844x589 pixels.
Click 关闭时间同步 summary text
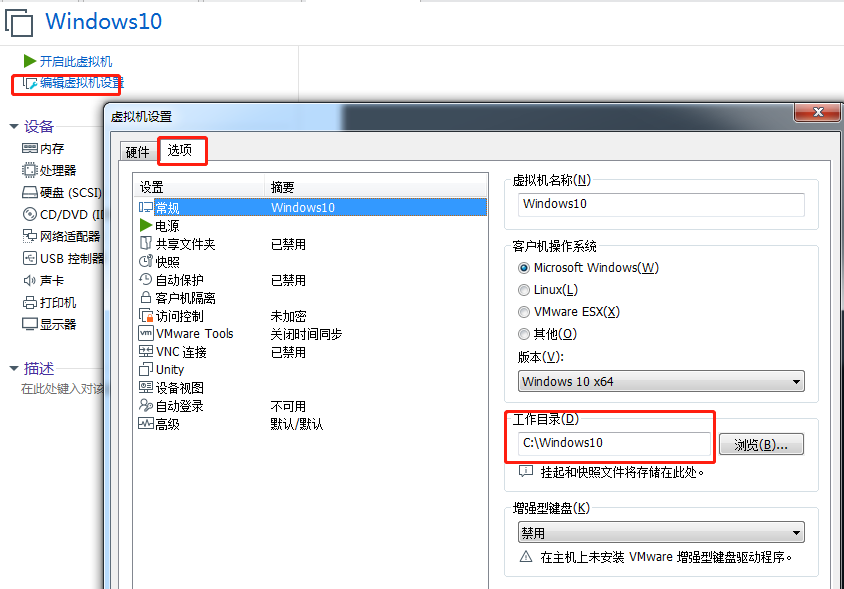[306, 334]
